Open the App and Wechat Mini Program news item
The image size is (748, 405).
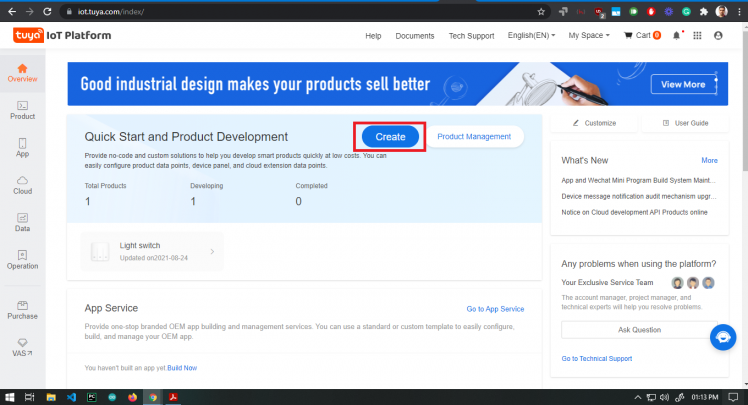pos(638,180)
